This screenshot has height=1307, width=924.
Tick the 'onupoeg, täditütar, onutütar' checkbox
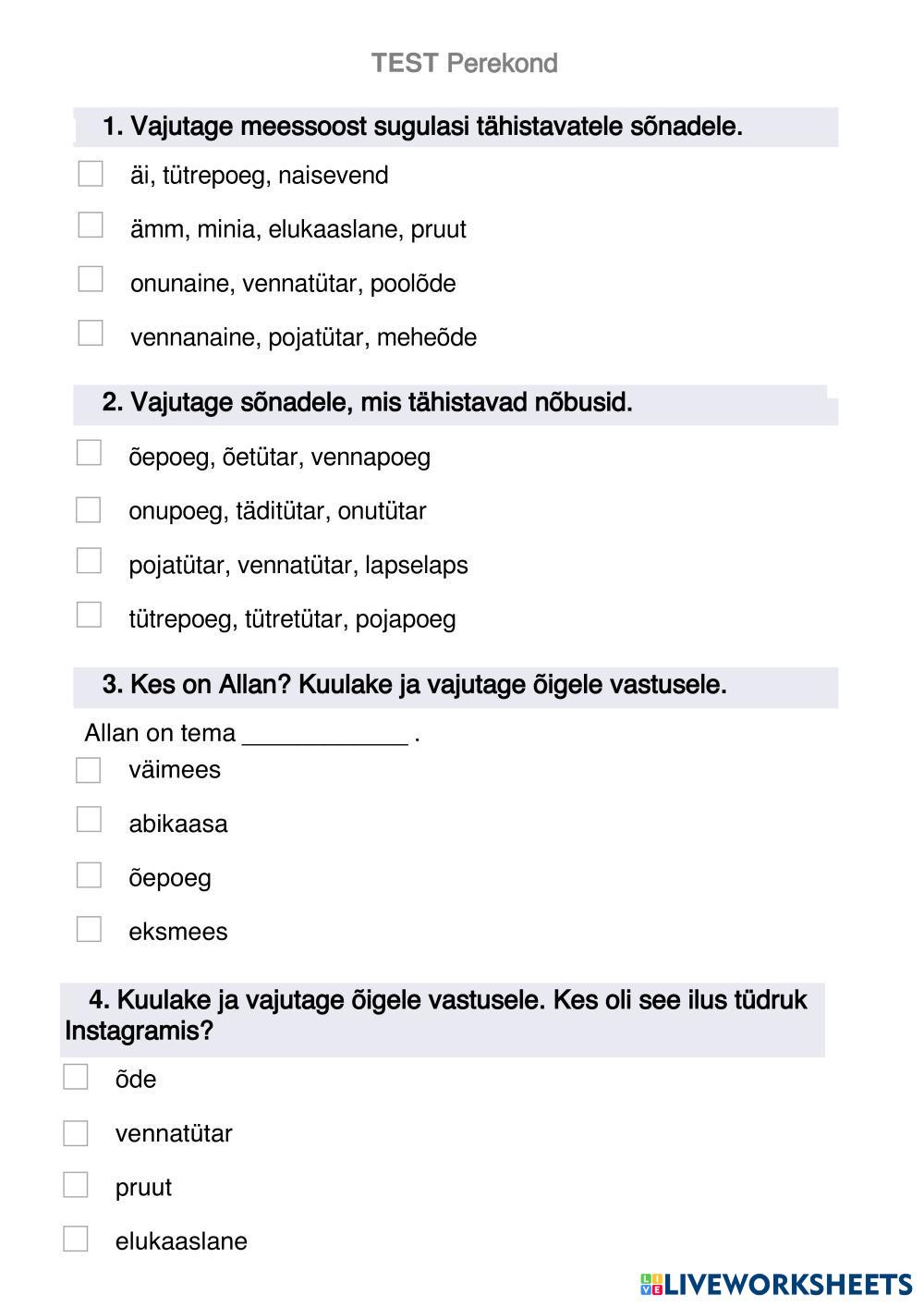pos(89,510)
